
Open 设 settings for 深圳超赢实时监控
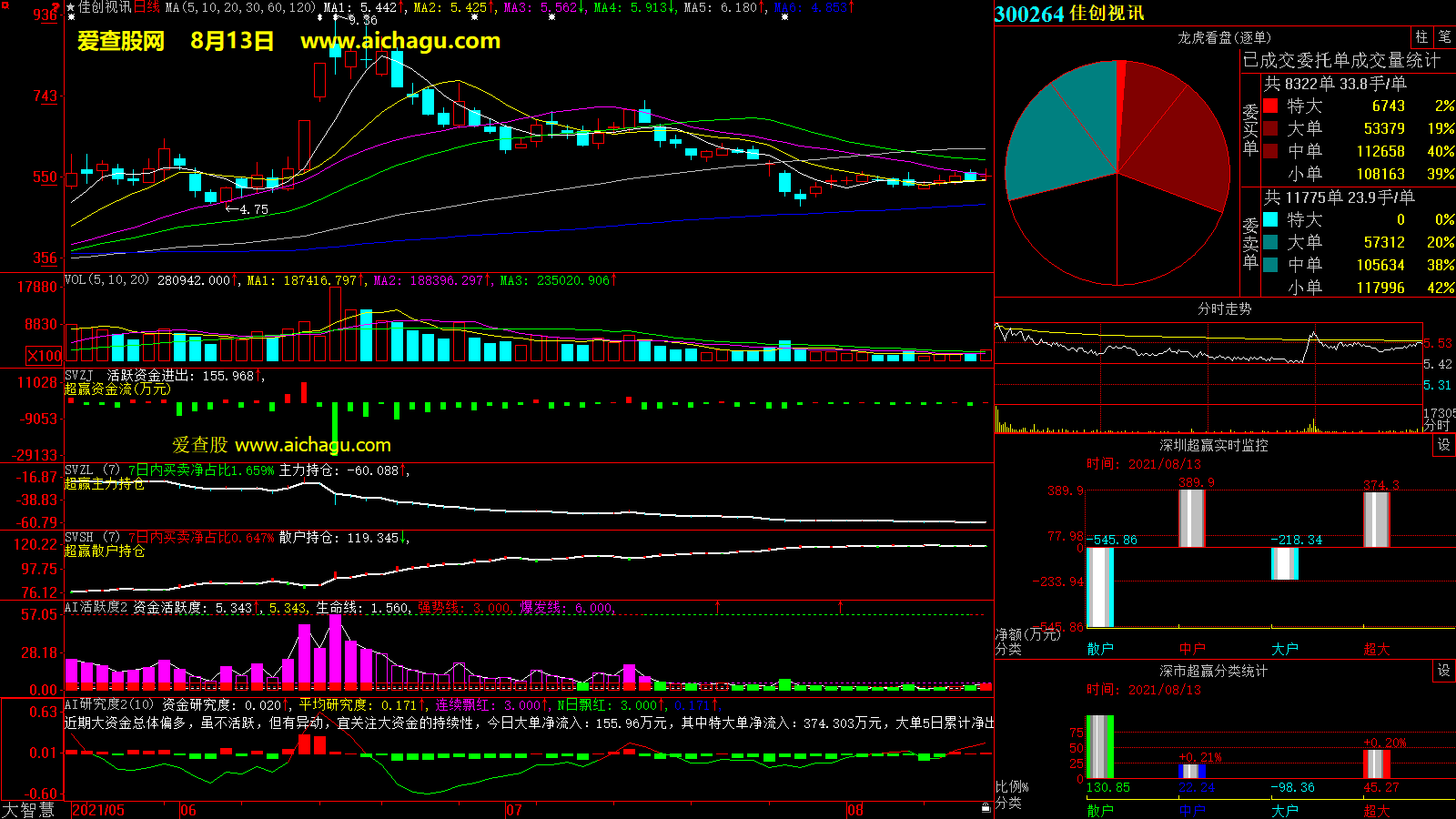click(x=1443, y=445)
